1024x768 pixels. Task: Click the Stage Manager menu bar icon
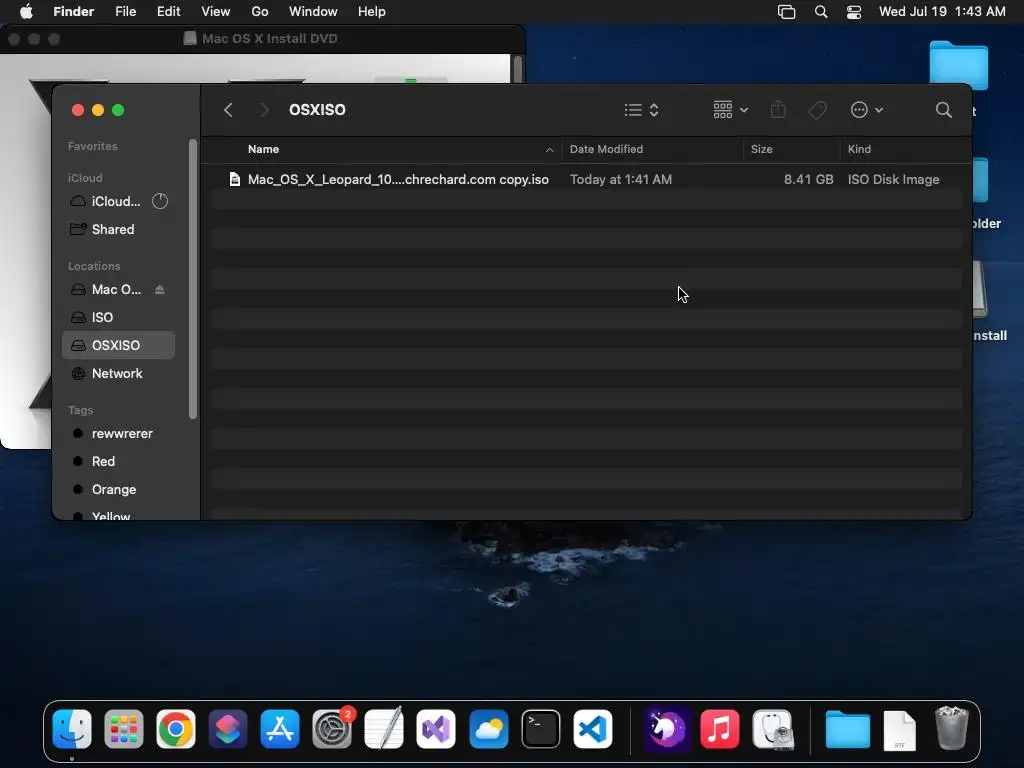pyautogui.click(x=786, y=12)
